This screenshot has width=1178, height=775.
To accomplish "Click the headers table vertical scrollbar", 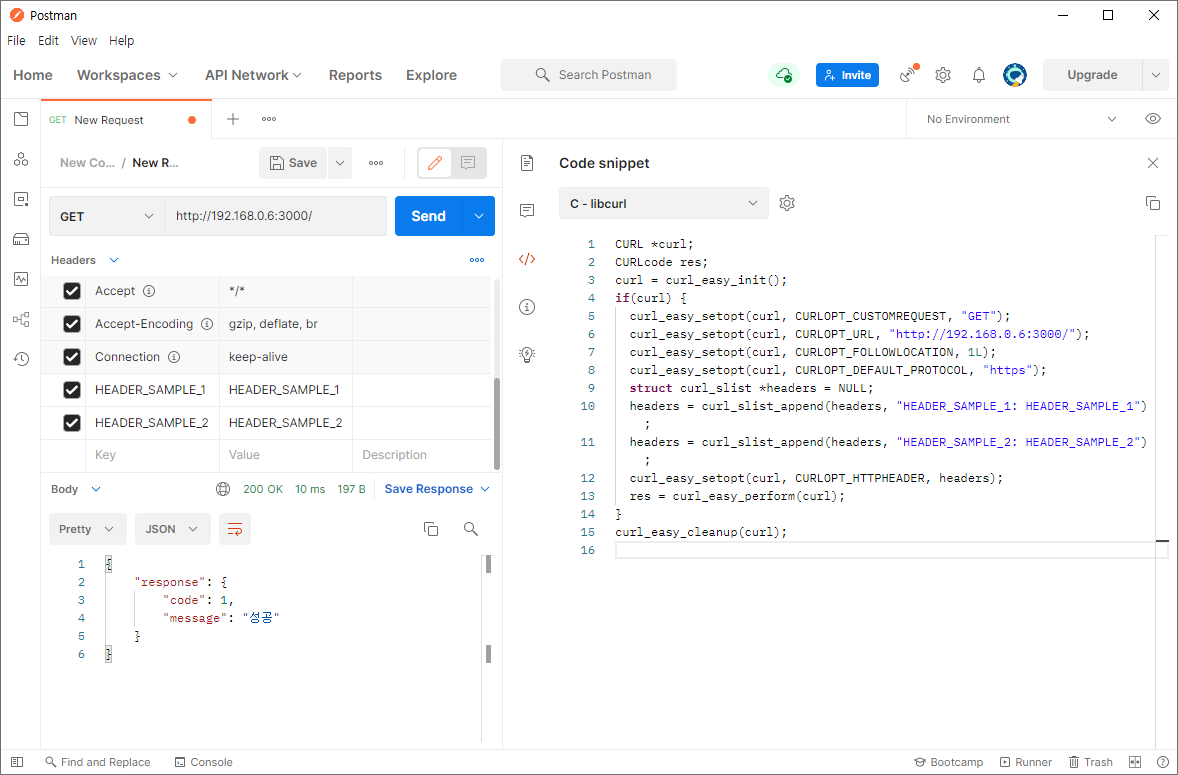I will pyautogui.click(x=496, y=423).
